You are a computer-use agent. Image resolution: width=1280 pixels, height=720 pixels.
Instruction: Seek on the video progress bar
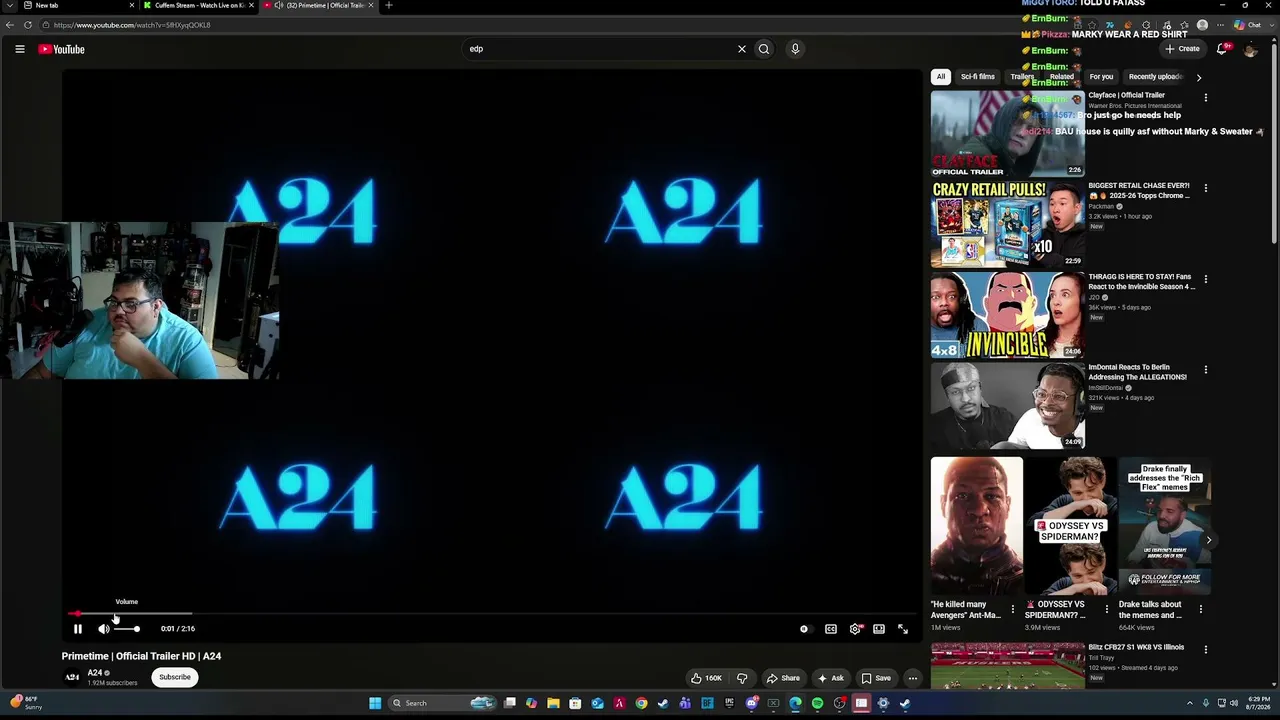tap(490, 613)
